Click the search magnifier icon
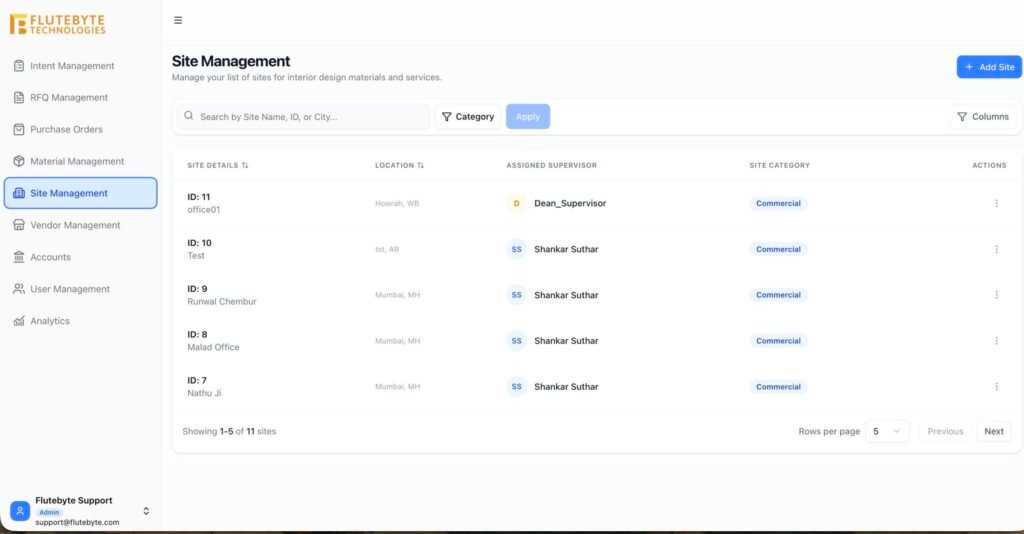Screen dimensions: 1024x534 (x=189, y=116)
